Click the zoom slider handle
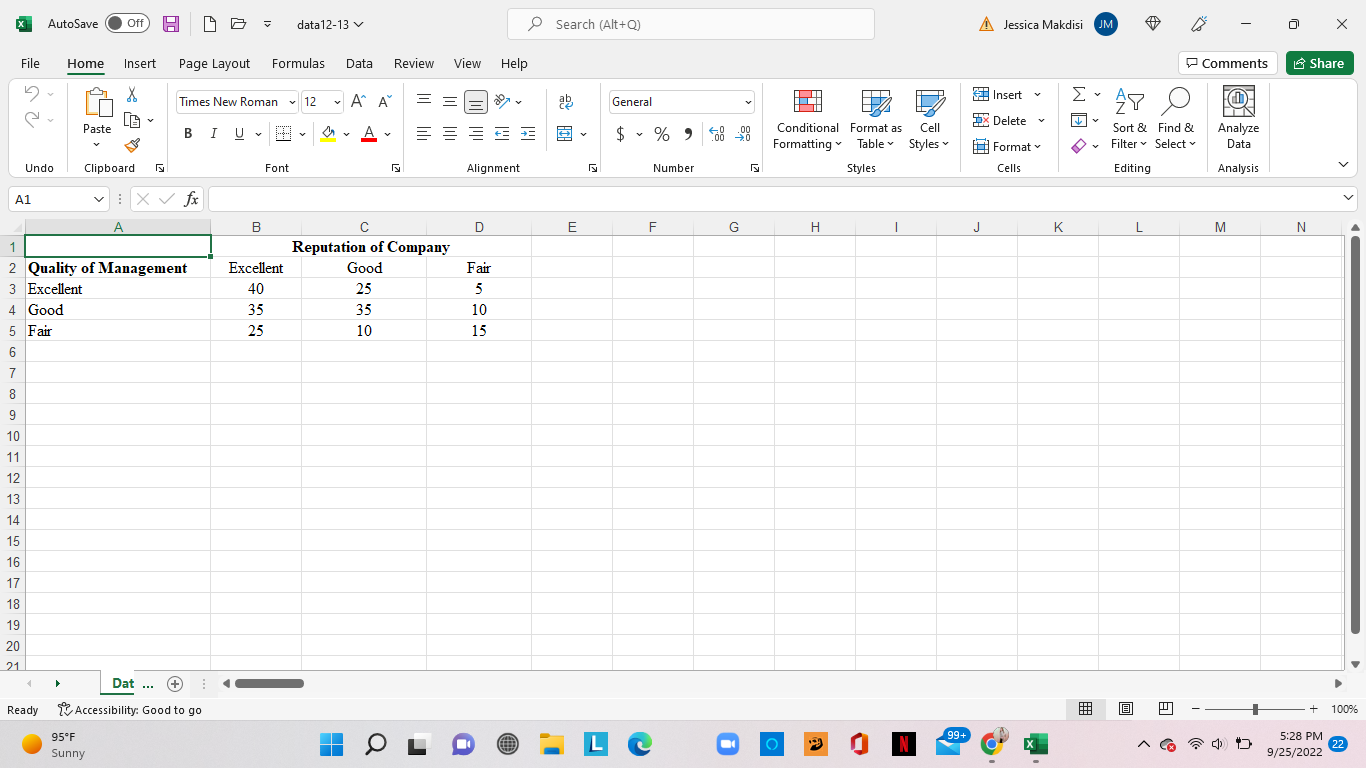The height and width of the screenshot is (768, 1366). (x=1255, y=709)
